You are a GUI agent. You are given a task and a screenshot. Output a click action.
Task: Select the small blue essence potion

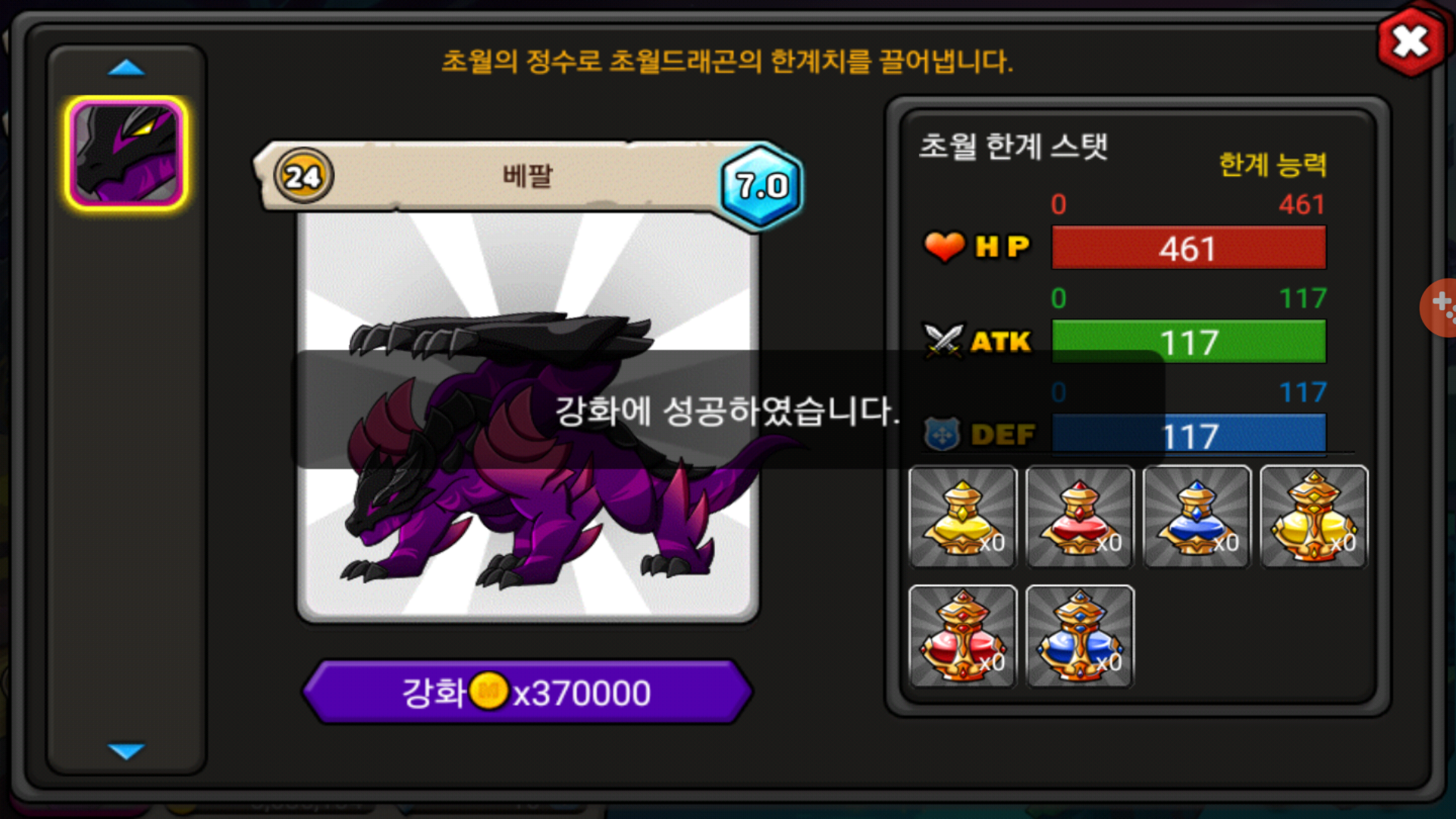coord(1197,516)
